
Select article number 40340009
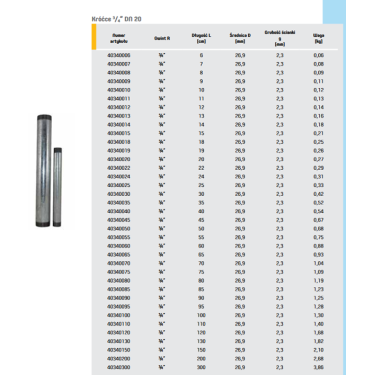[x=119, y=81]
